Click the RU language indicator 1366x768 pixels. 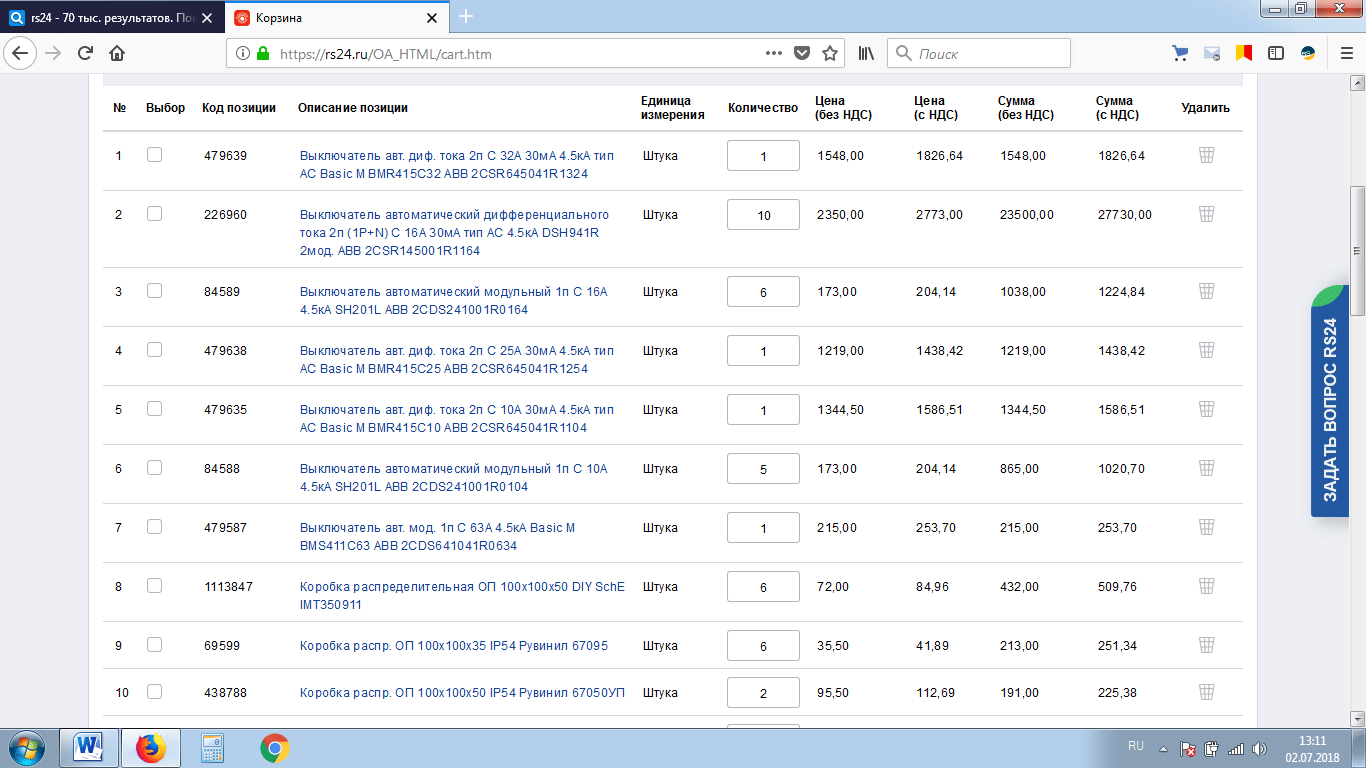point(1136,746)
